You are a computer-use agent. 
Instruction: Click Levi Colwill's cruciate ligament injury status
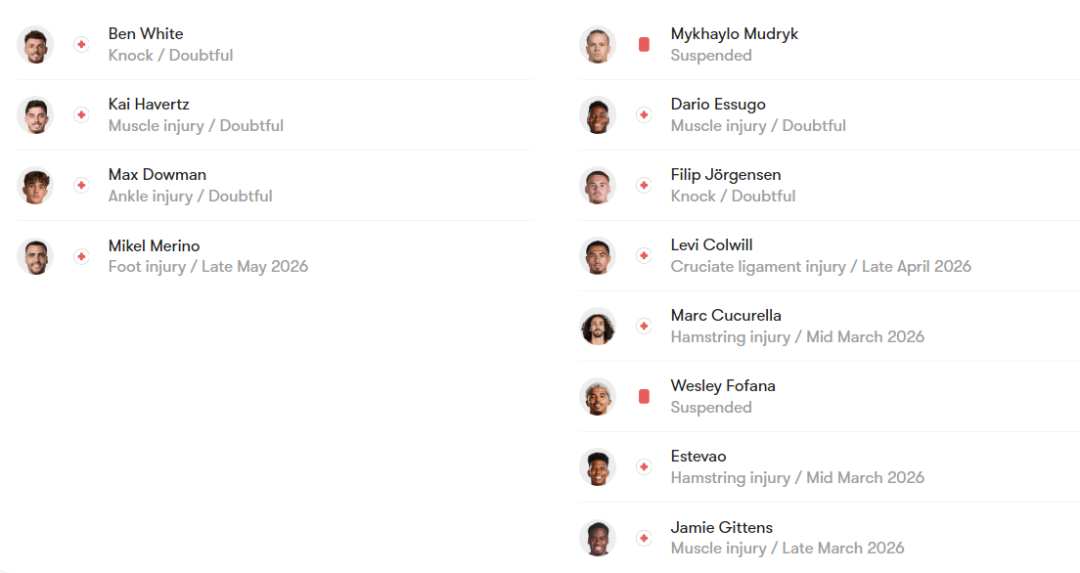(821, 267)
